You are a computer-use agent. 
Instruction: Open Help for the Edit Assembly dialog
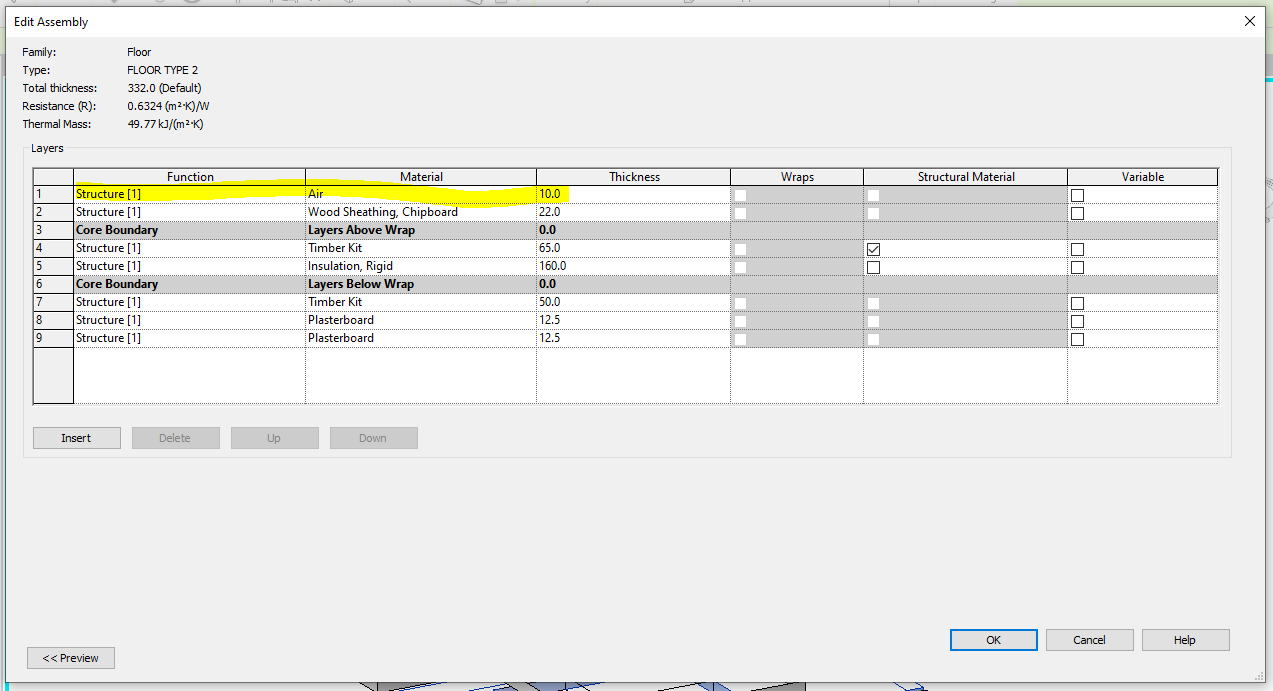pyautogui.click(x=1185, y=639)
